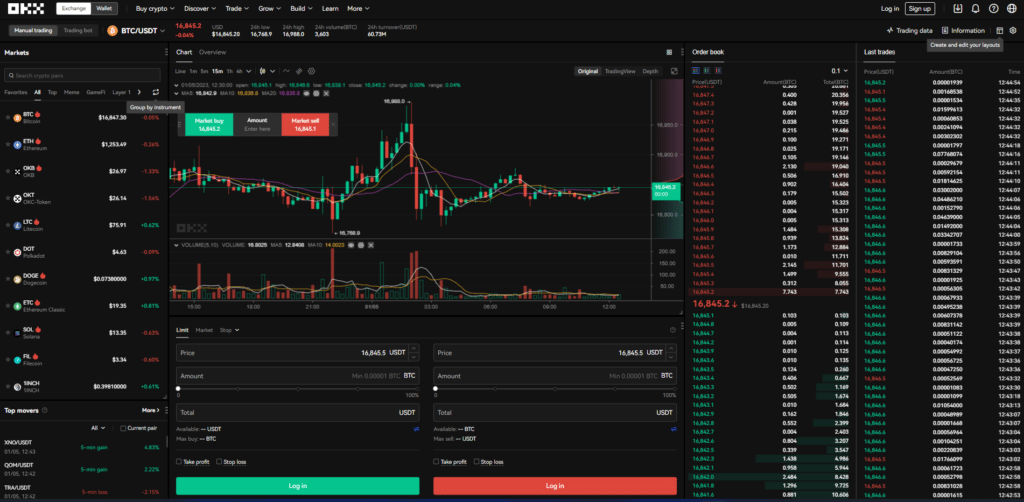Click the green Market buy button

[x=209, y=125]
